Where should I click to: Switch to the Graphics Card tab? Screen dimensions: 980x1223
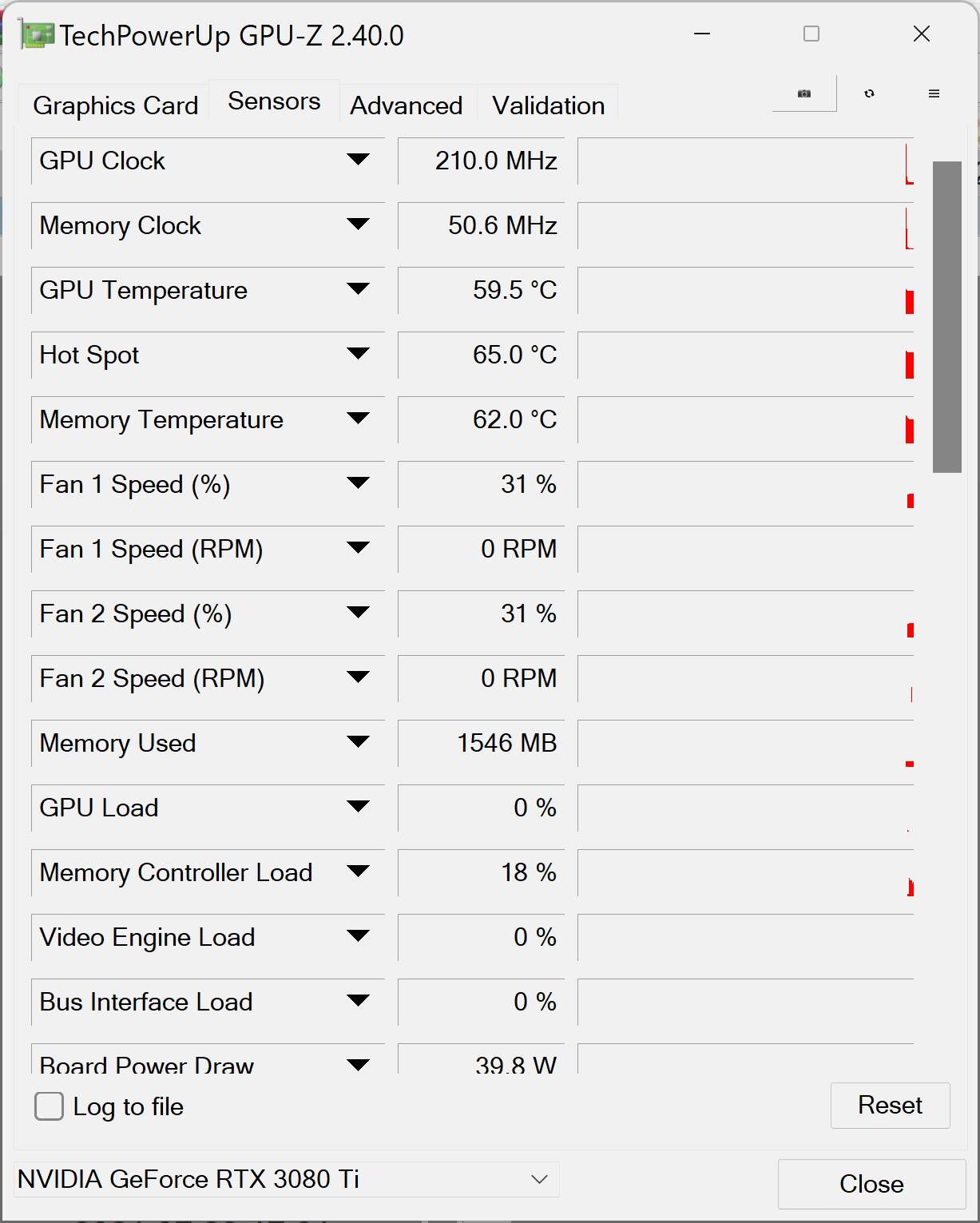[x=115, y=105]
